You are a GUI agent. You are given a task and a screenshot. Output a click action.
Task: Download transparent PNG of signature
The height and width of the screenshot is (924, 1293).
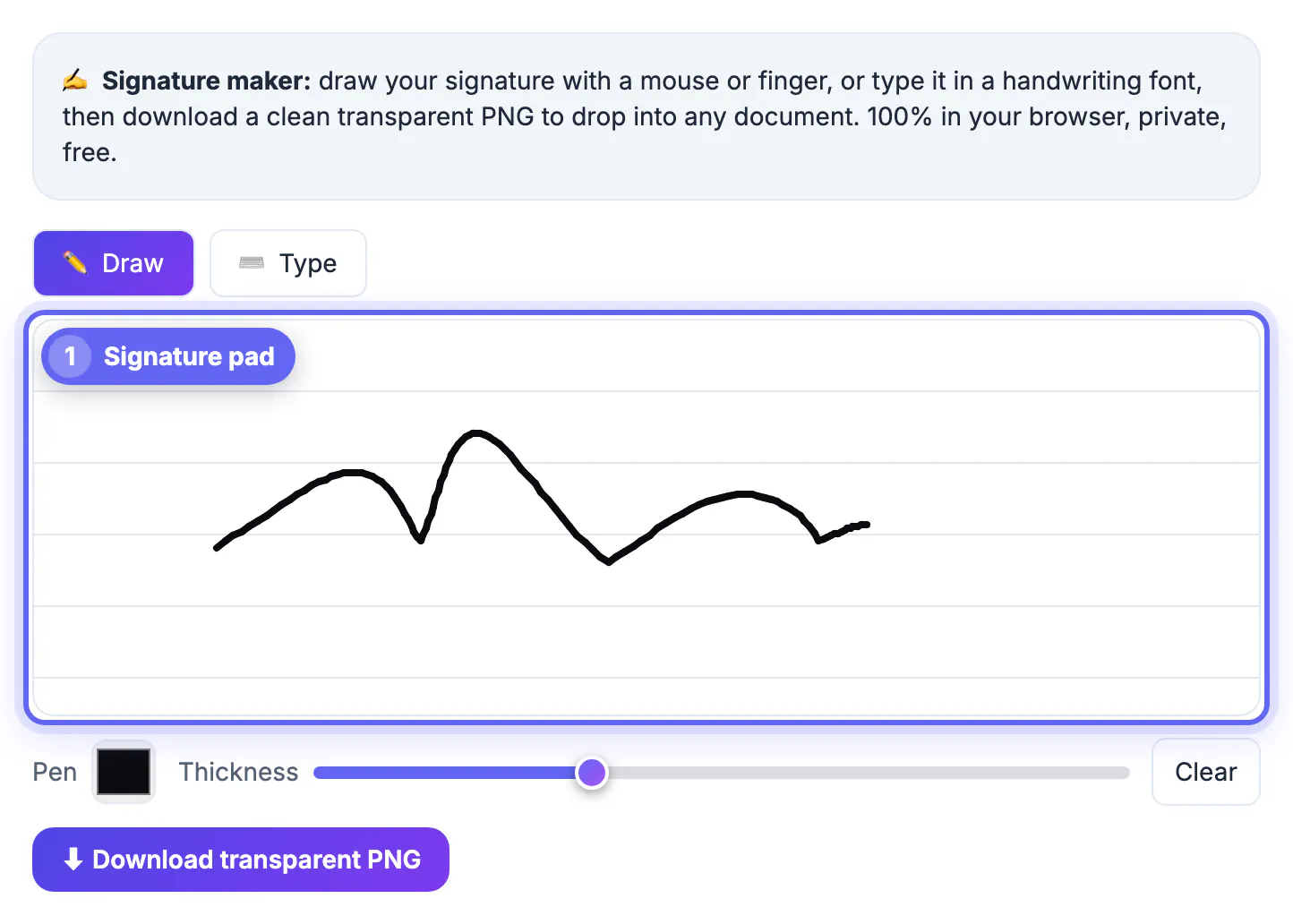point(241,860)
